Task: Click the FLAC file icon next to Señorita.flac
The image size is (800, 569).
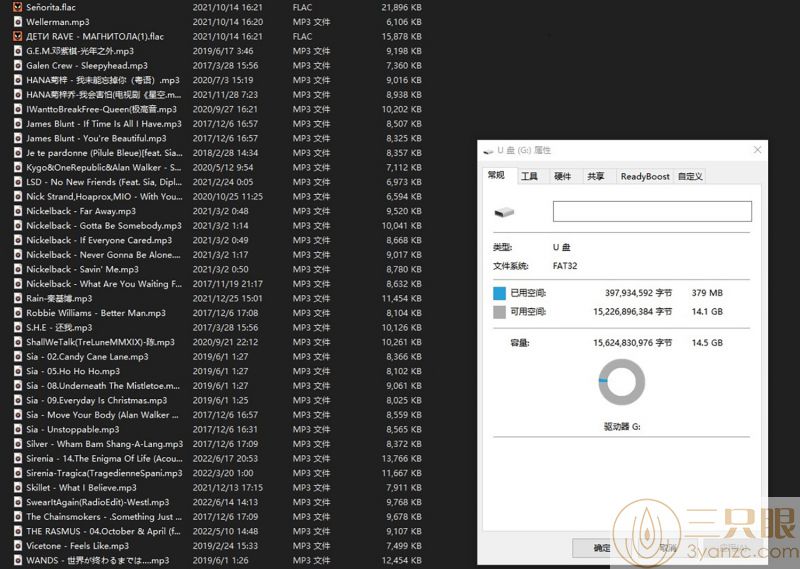Action: 18,7
